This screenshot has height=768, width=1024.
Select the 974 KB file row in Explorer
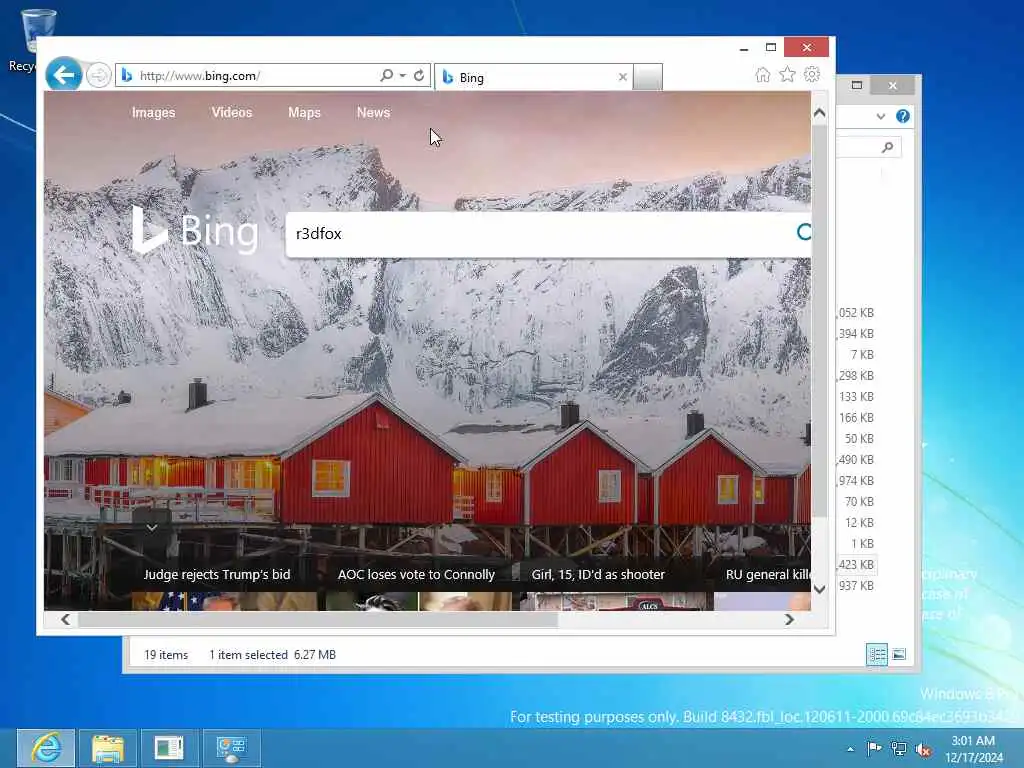pyautogui.click(x=856, y=480)
